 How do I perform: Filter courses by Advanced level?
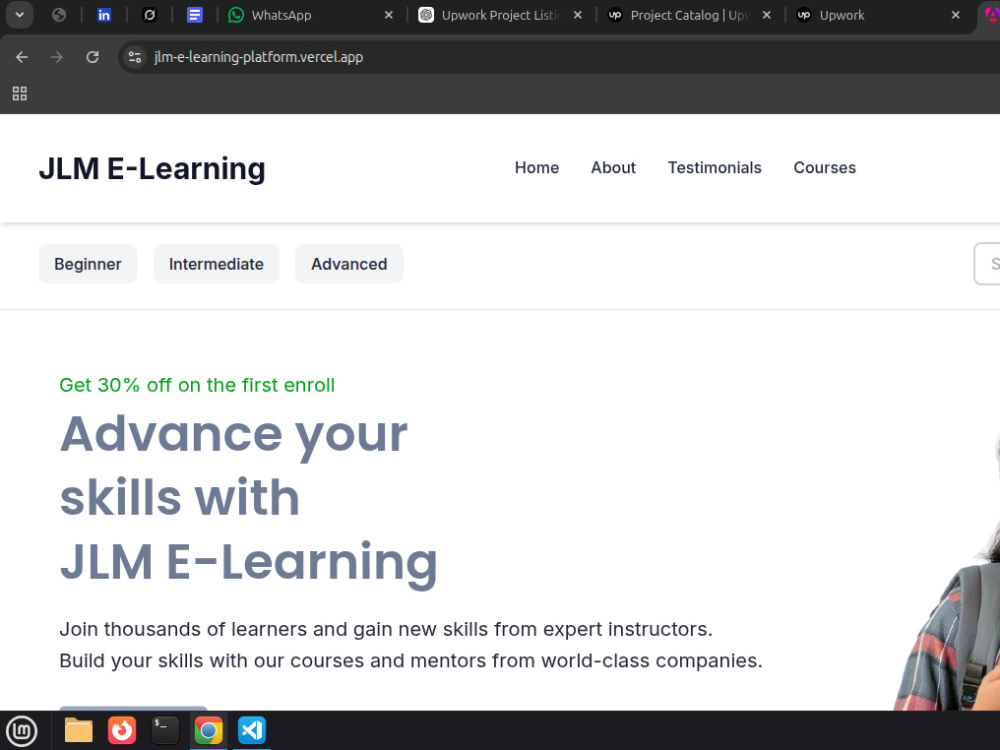349,264
